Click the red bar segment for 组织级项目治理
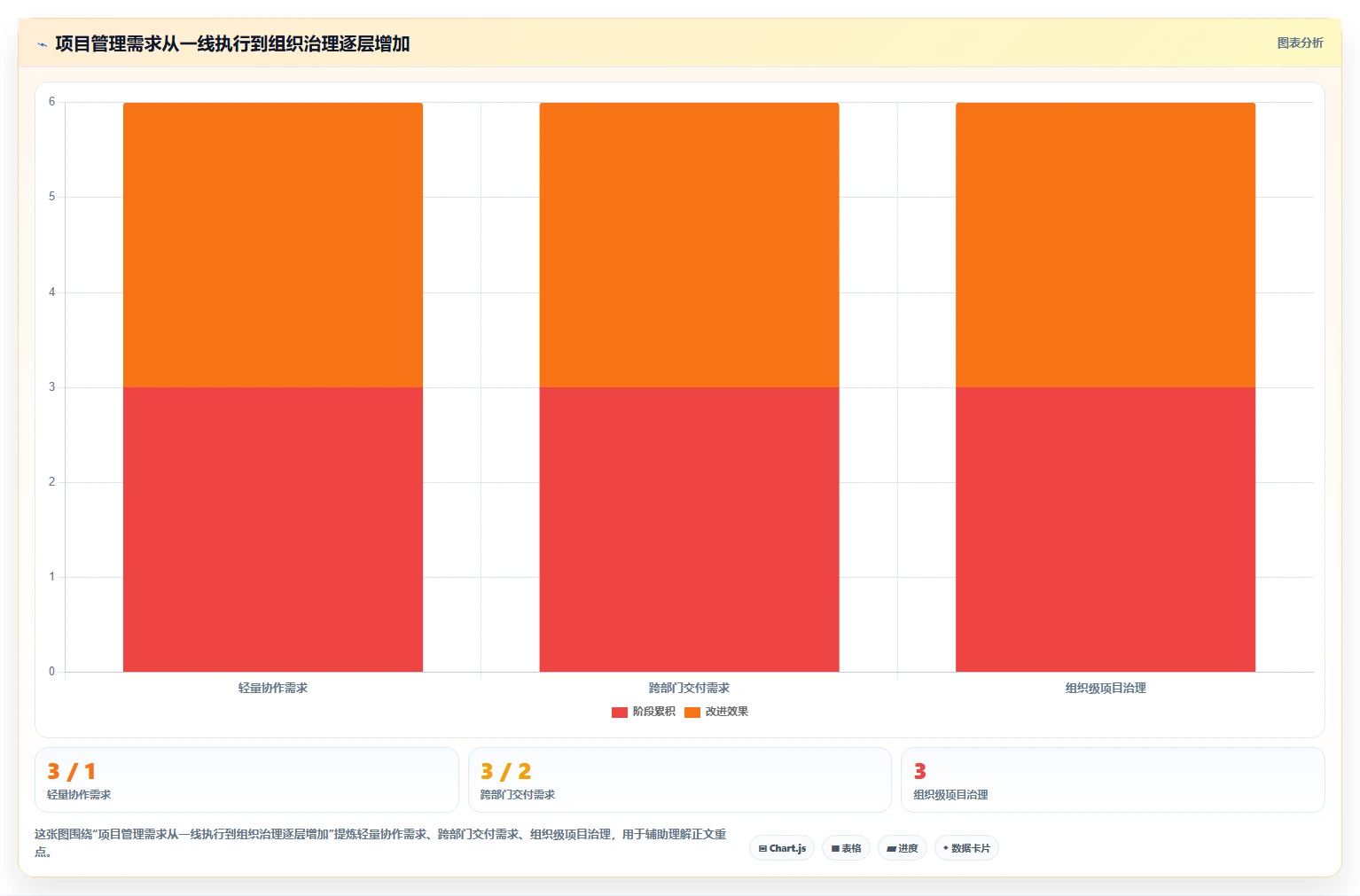The height and width of the screenshot is (896, 1360). (1106, 529)
